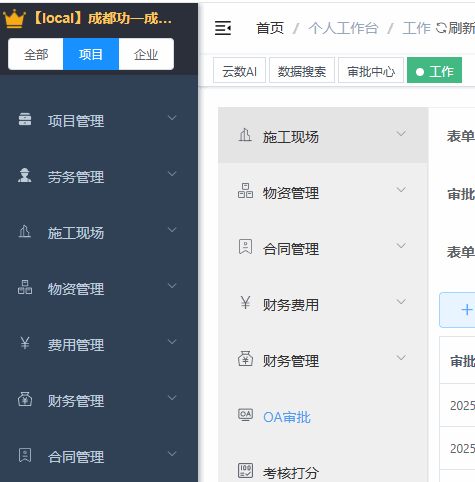Select the 项目 segment

click(91, 54)
